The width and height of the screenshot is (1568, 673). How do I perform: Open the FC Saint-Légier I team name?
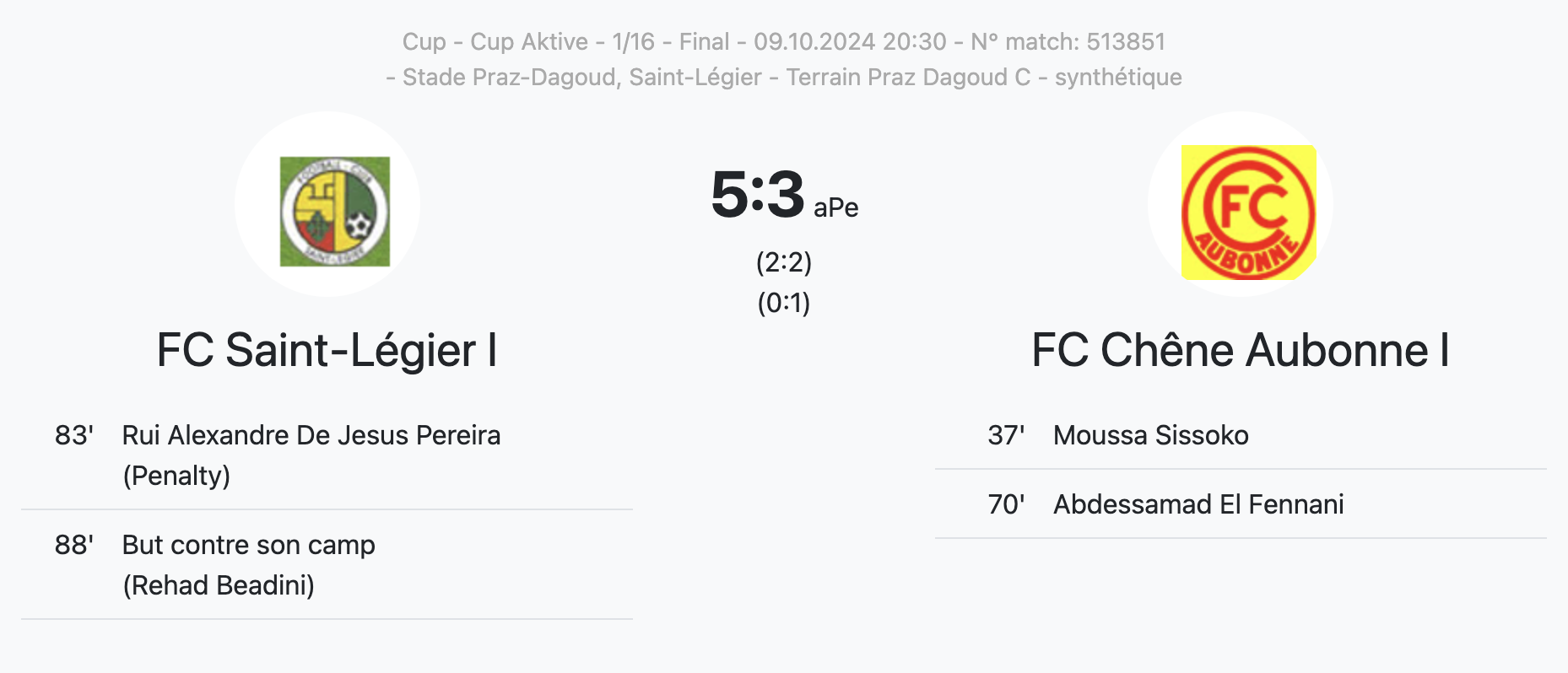point(327,350)
